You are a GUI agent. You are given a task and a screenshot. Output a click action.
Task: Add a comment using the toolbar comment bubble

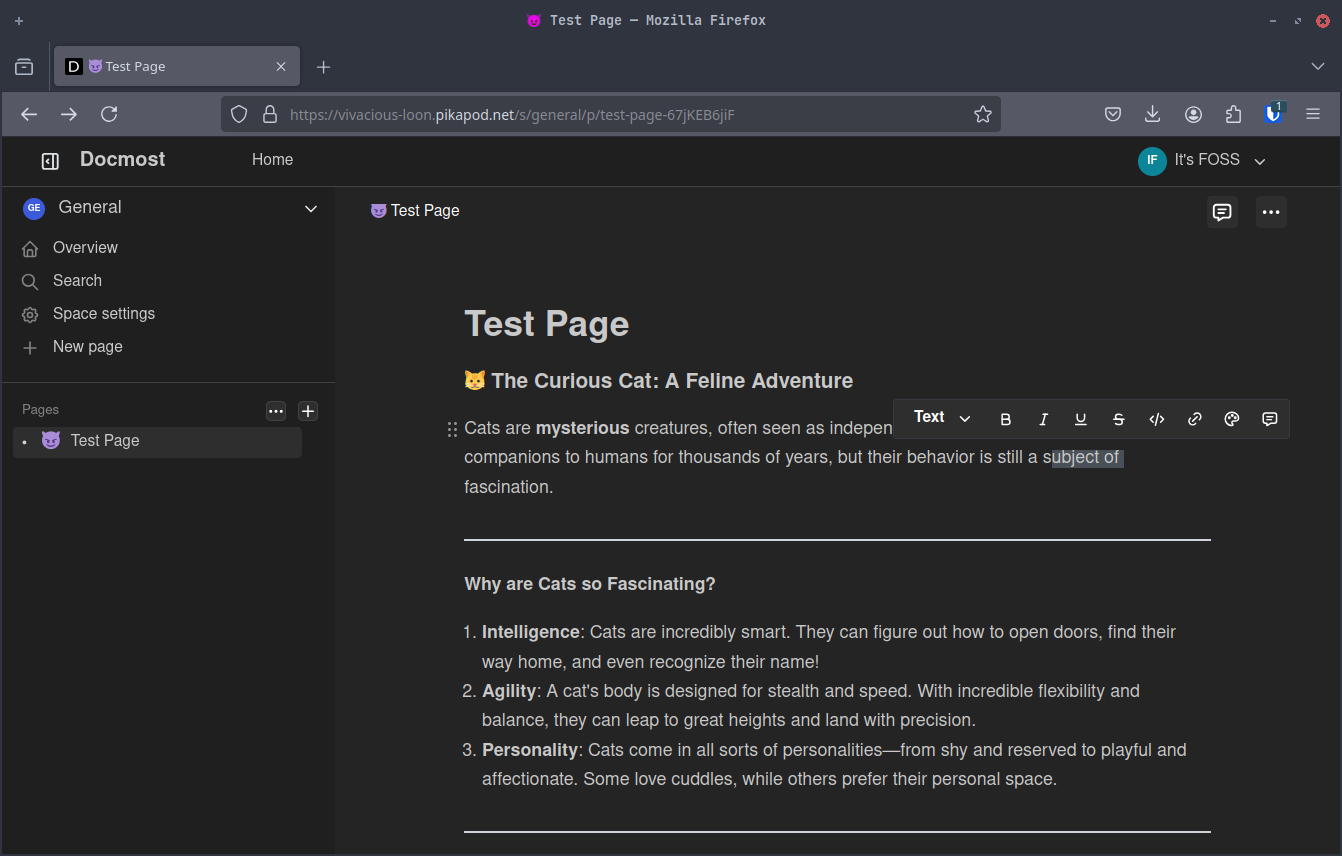pyautogui.click(x=1269, y=419)
